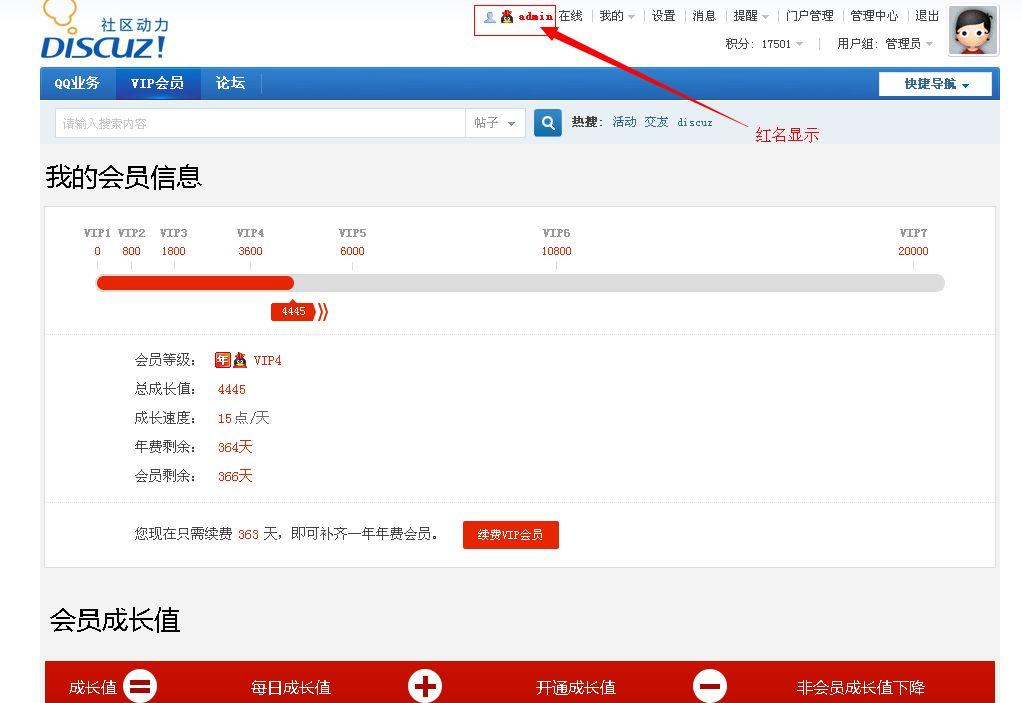Image resolution: width=1022 pixels, height=703 pixels.
Task: Click the red VIP growth progress bar
Action: coord(195,283)
